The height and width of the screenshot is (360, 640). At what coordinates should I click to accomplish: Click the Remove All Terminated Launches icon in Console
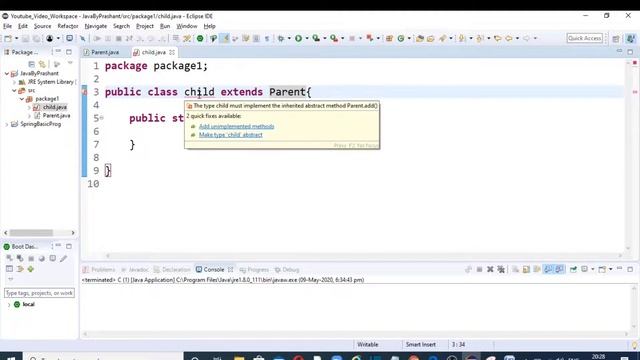501,269
